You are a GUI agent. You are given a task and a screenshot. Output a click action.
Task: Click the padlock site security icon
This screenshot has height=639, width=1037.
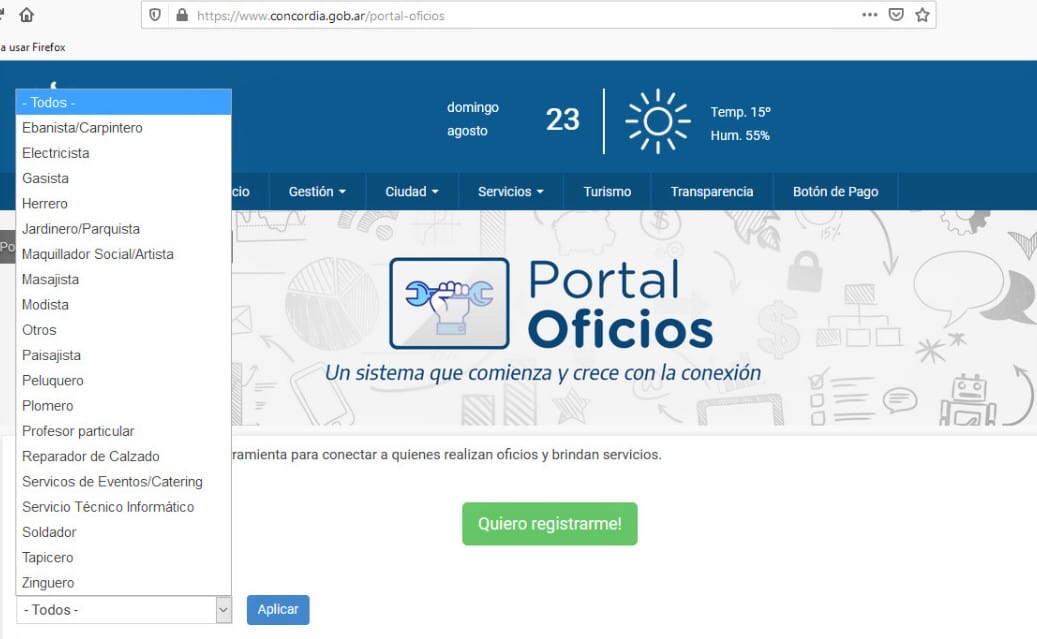coord(181,16)
